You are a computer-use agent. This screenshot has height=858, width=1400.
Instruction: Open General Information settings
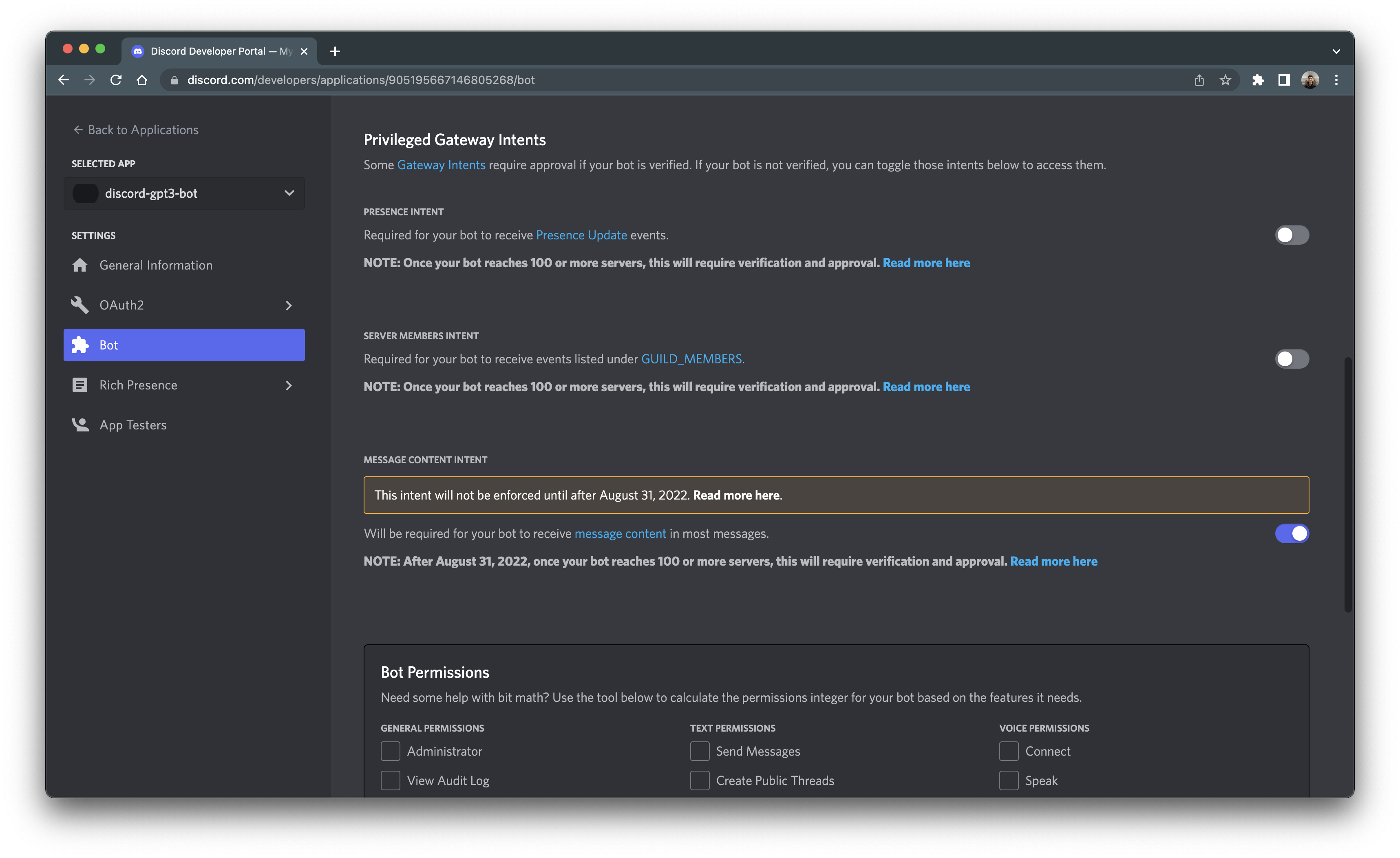(184, 265)
